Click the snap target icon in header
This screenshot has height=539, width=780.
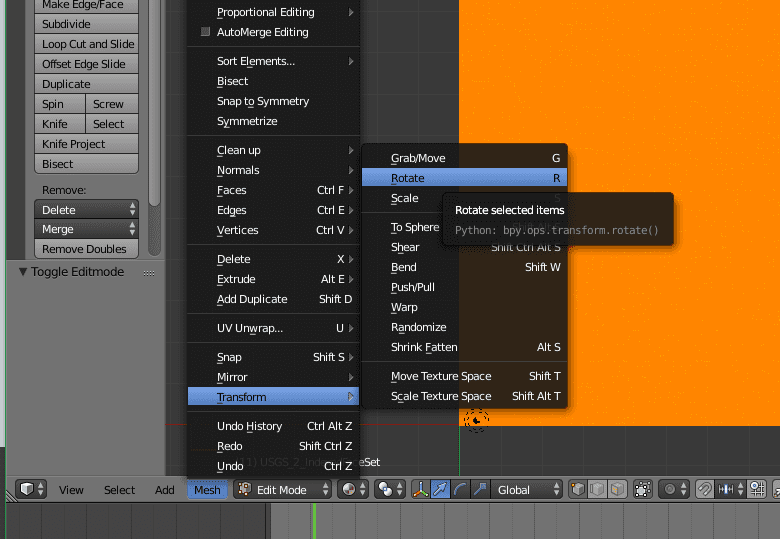pyautogui.click(x=757, y=490)
